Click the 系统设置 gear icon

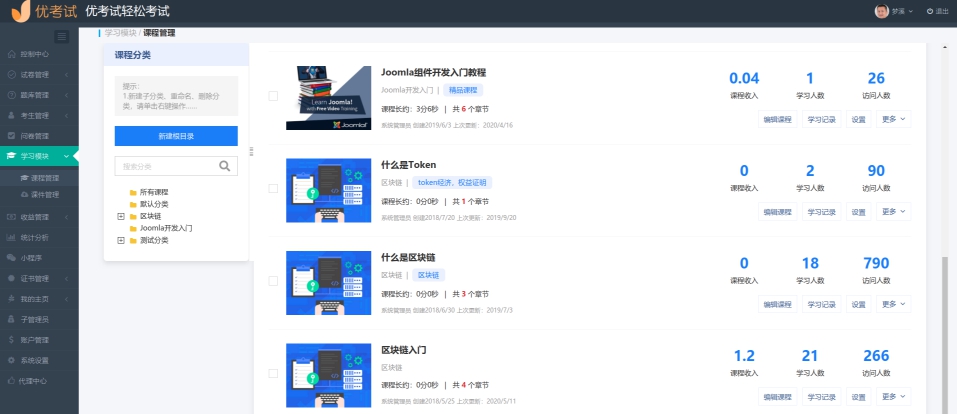point(11,360)
